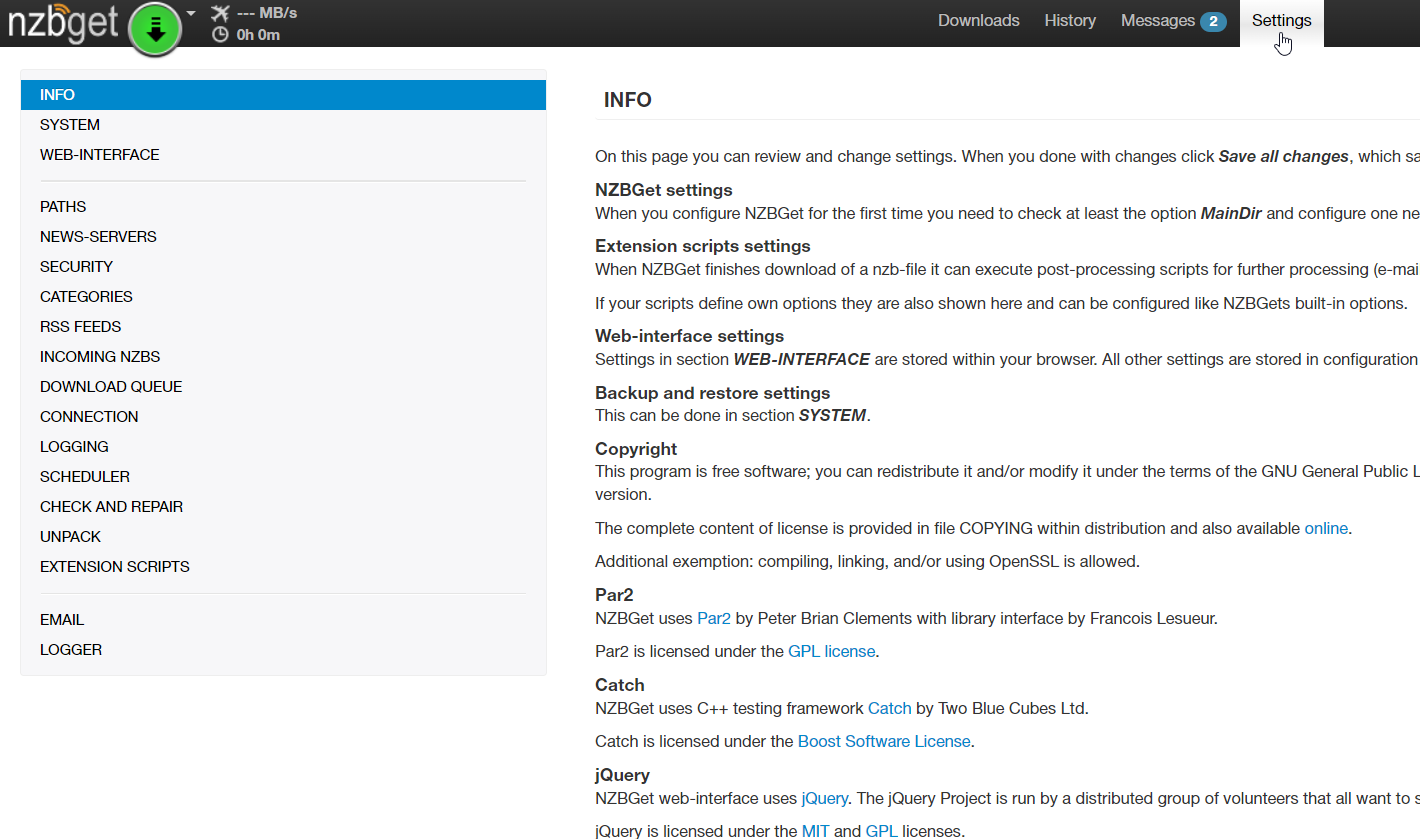Select the Settings tab
Viewport: 1420px width, 839px height.
(1281, 21)
